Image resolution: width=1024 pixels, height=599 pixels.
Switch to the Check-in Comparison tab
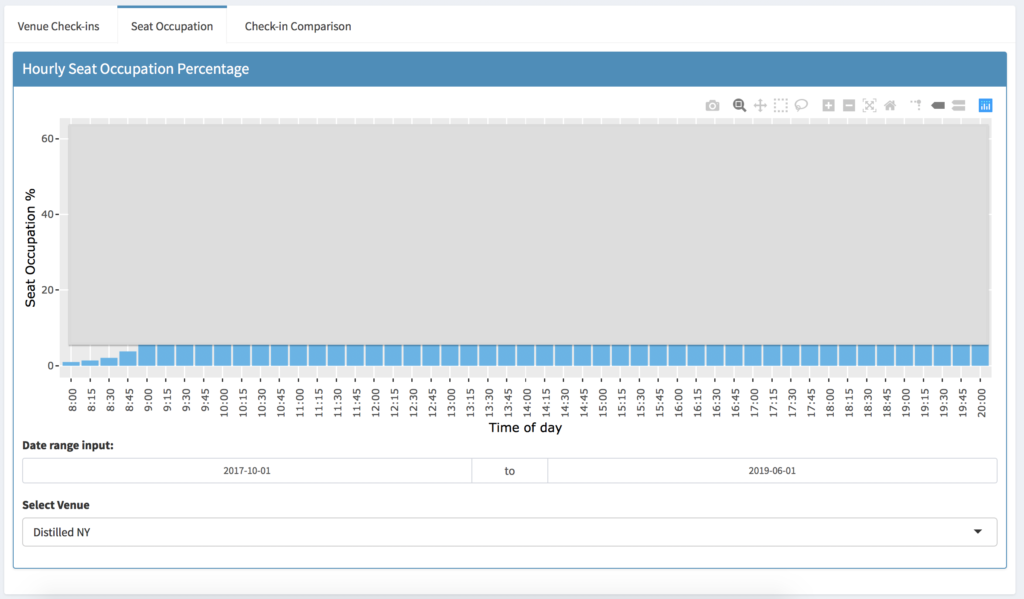tap(298, 26)
